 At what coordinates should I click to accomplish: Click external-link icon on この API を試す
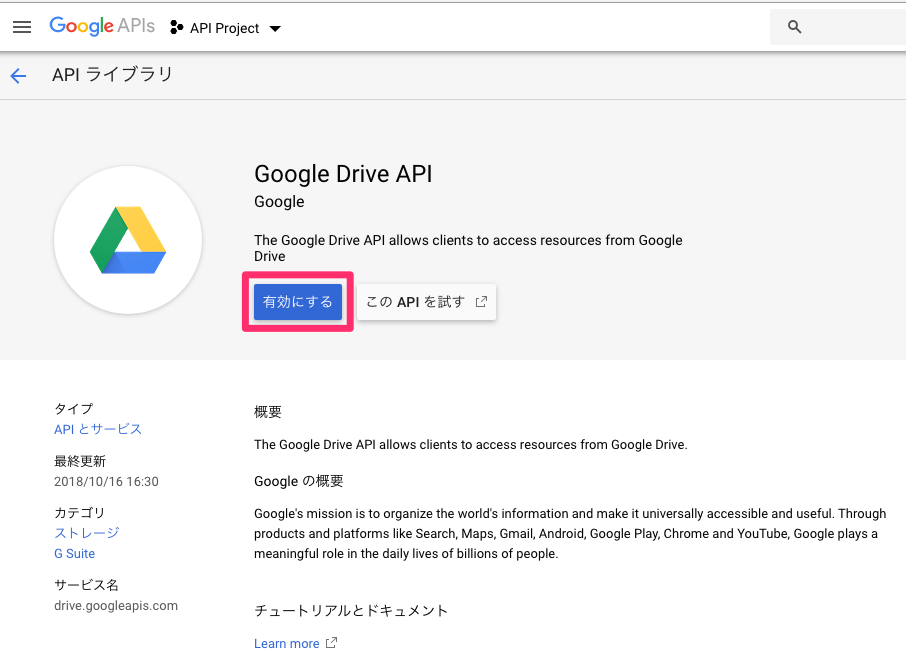pyautogui.click(x=481, y=302)
